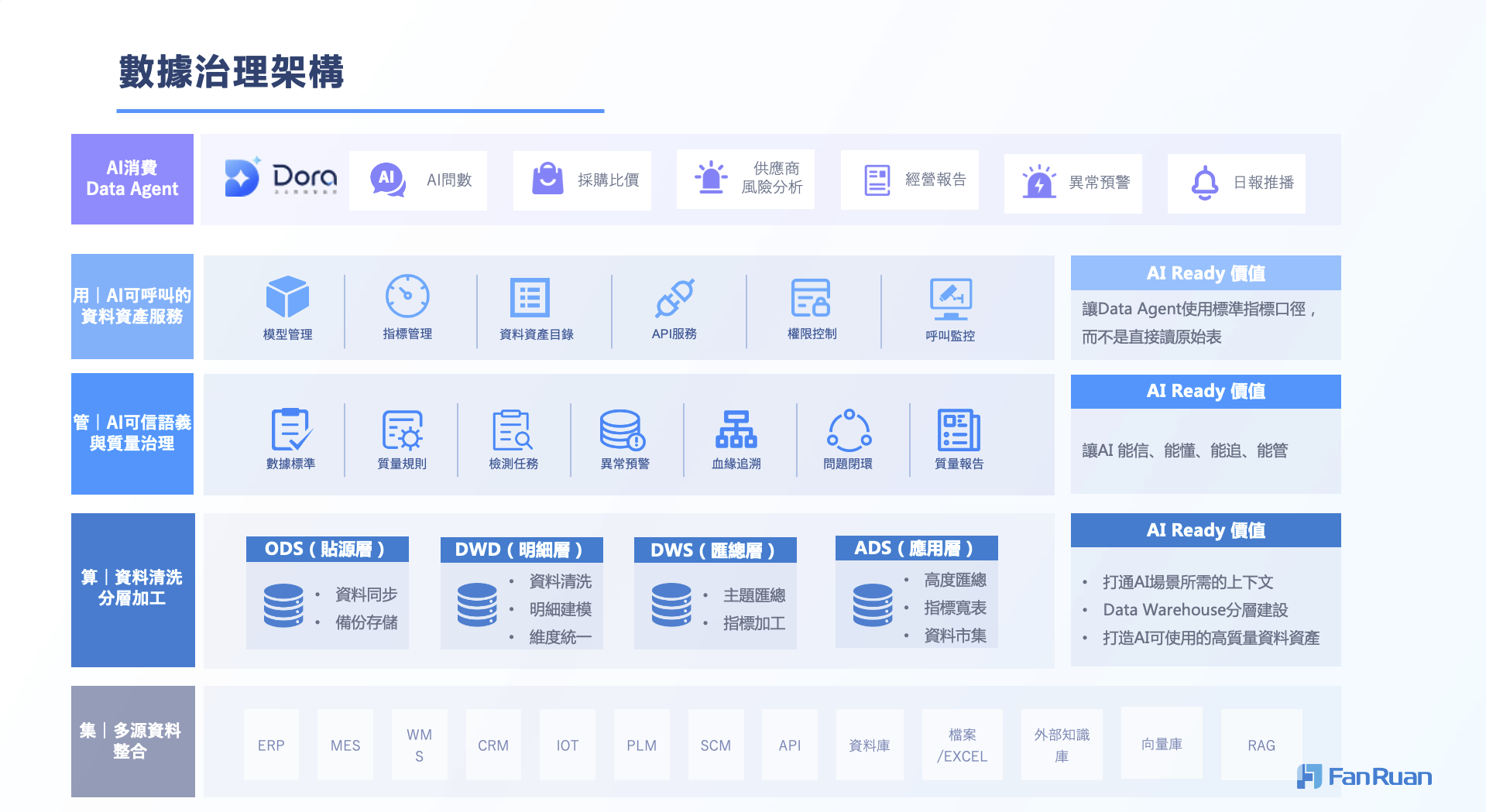This screenshot has width=1486, height=812.
Task: Click the SCM source tile
Action: pos(716,745)
